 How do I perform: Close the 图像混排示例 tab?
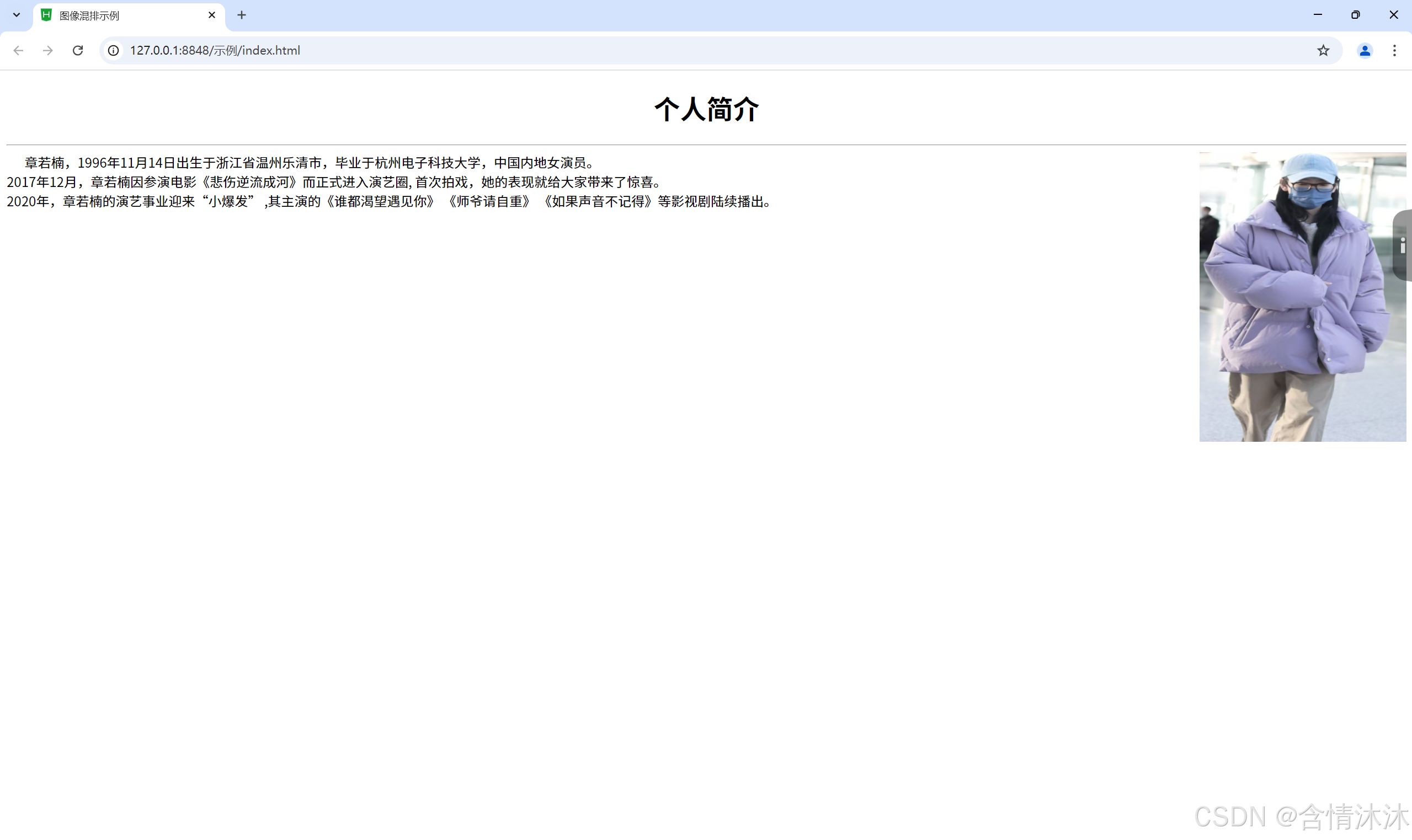[x=212, y=15]
